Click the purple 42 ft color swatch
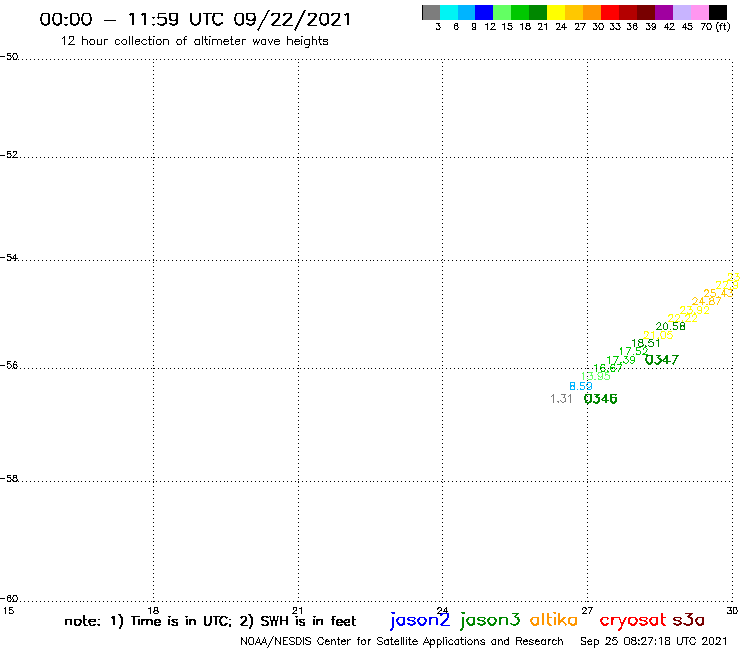The width and height of the screenshot is (740, 650). coord(664,12)
